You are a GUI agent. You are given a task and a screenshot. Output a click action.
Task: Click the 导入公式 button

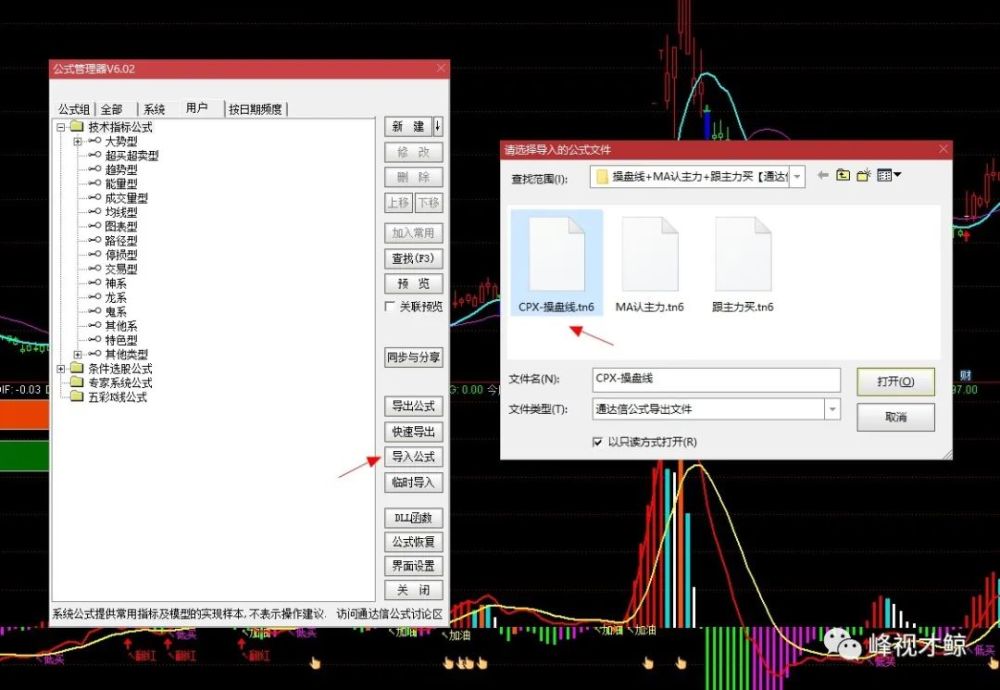[413, 457]
